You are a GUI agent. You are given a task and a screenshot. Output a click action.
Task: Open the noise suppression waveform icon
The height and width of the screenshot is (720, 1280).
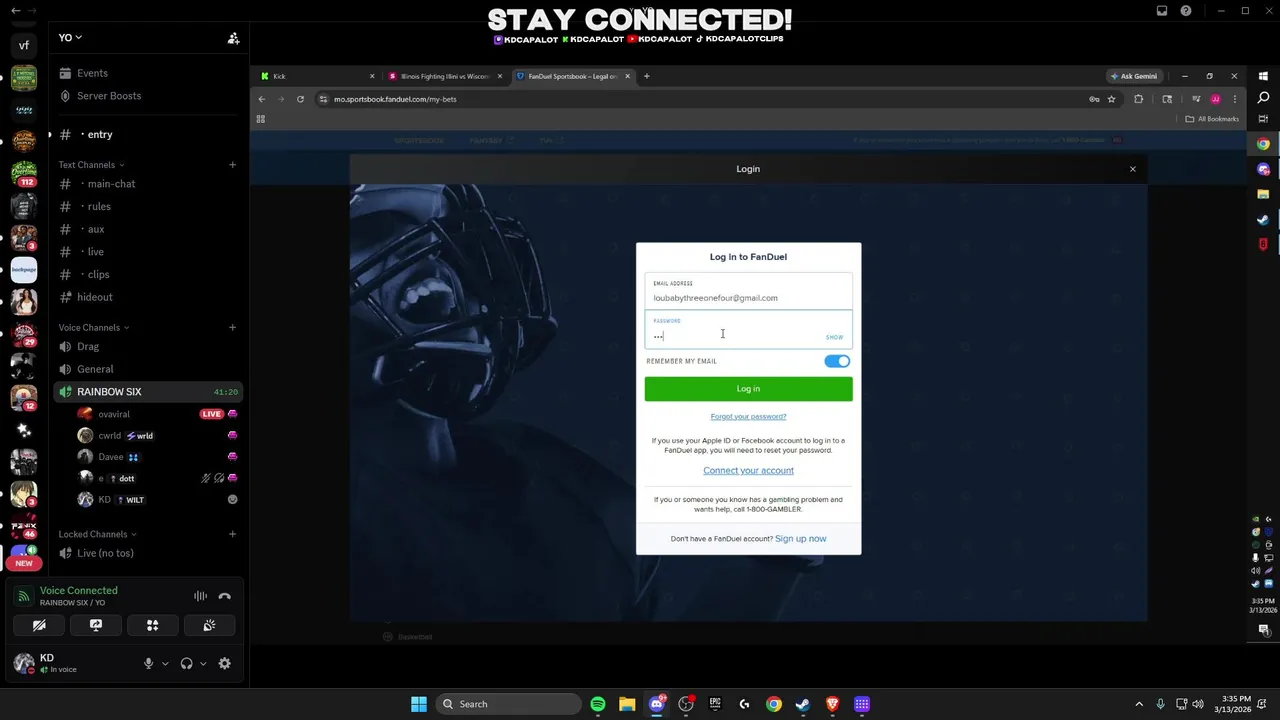tap(200, 596)
